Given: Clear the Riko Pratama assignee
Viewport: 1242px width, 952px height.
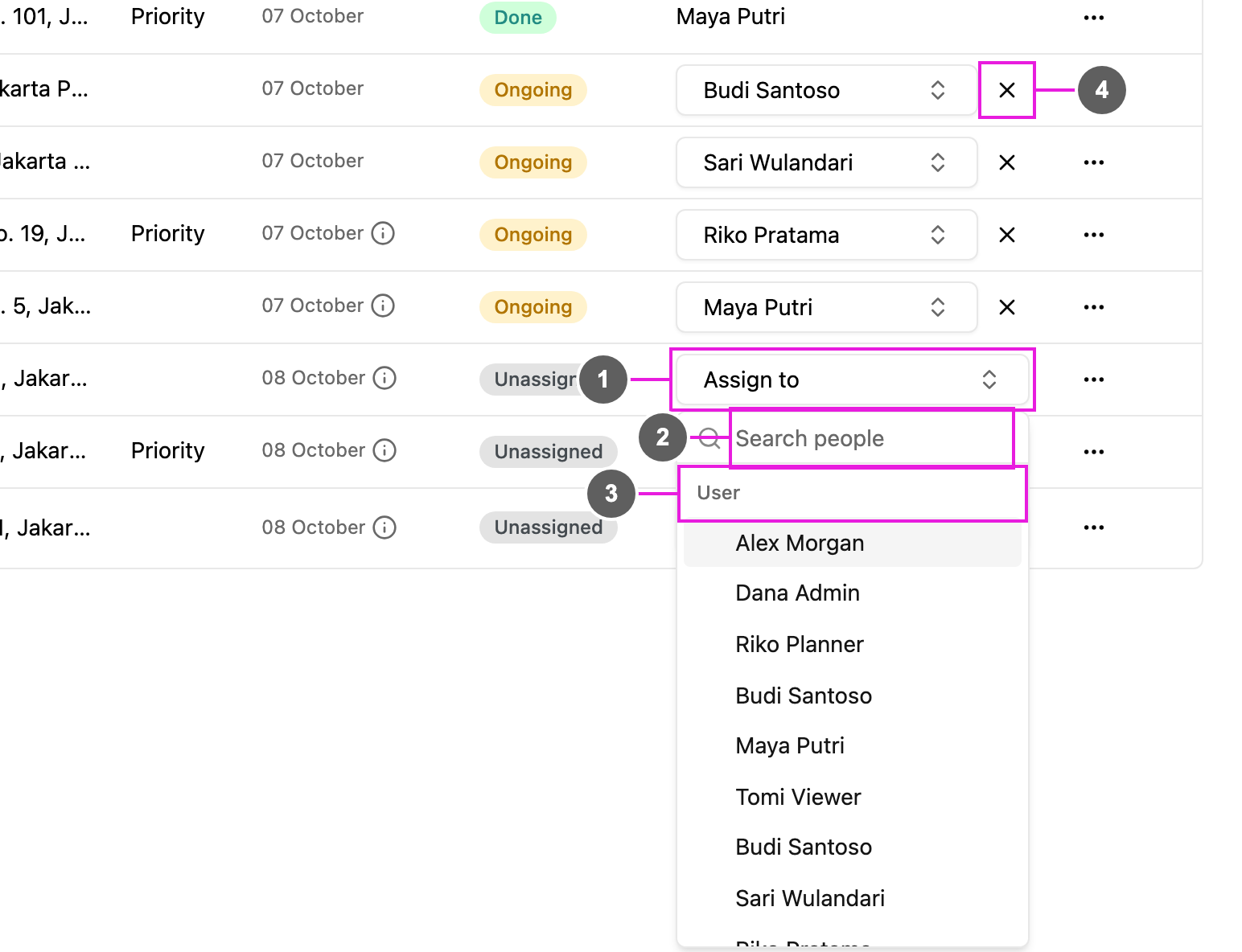Looking at the screenshot, I should click(1006, 235).
